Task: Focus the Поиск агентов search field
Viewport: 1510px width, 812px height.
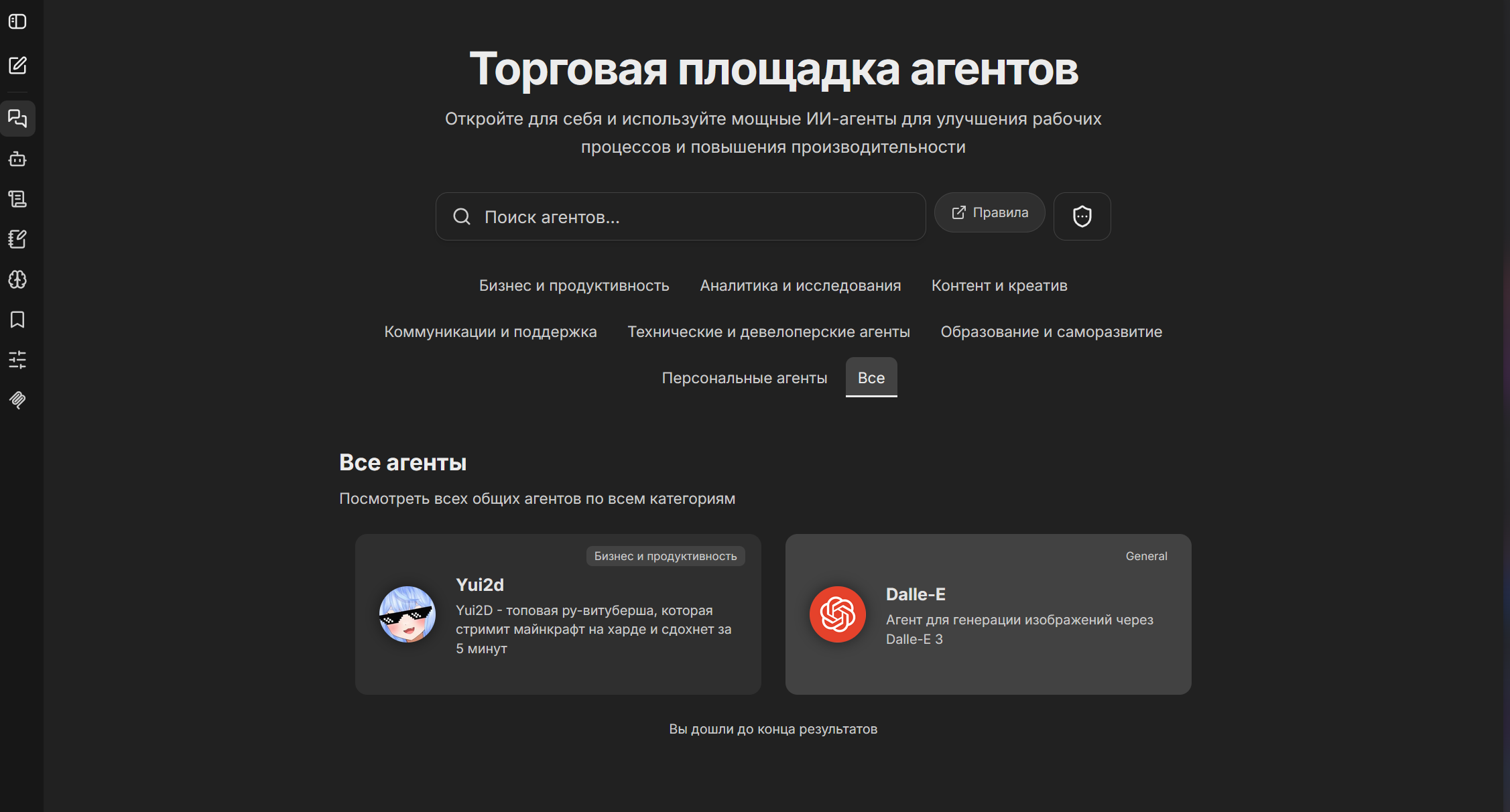Action: [680, 216]
